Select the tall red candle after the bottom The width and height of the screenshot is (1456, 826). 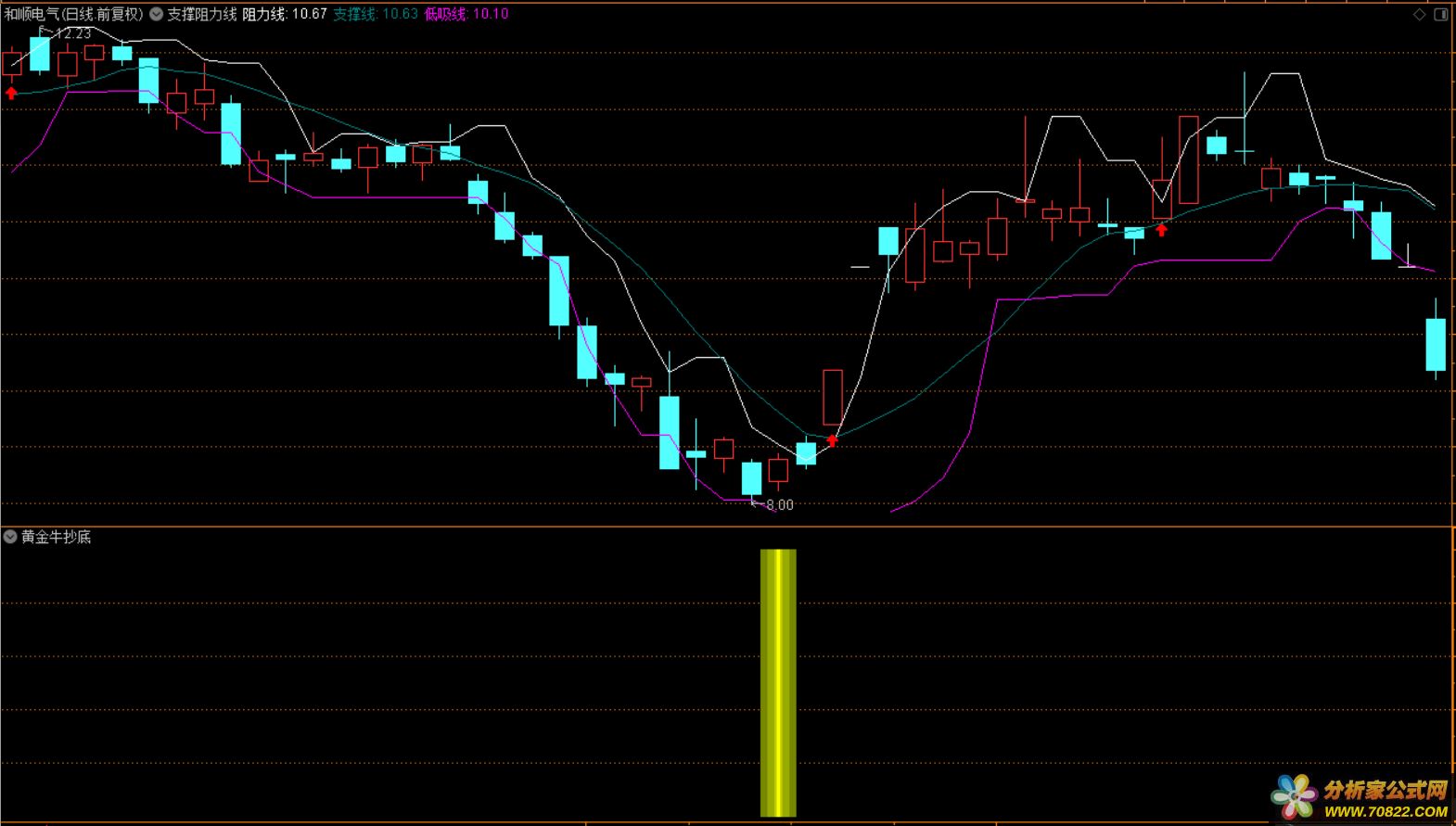[x=833, y=398]
